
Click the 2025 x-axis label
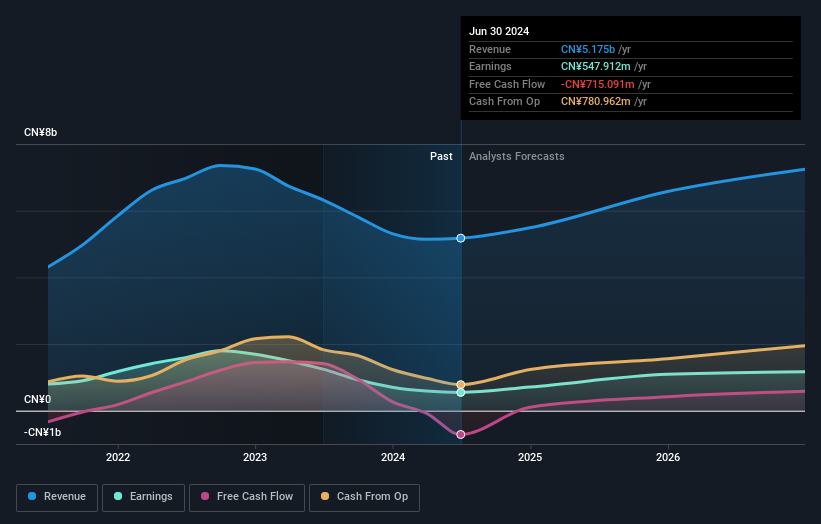[x=530, y=457]
